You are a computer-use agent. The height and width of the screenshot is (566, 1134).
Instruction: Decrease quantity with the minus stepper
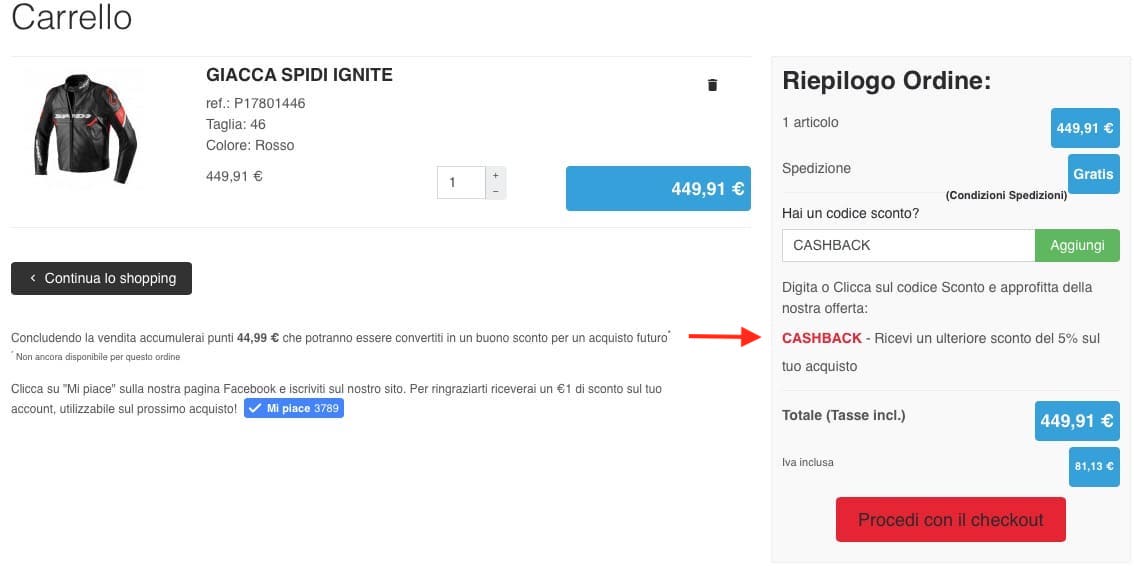[496, 191]
